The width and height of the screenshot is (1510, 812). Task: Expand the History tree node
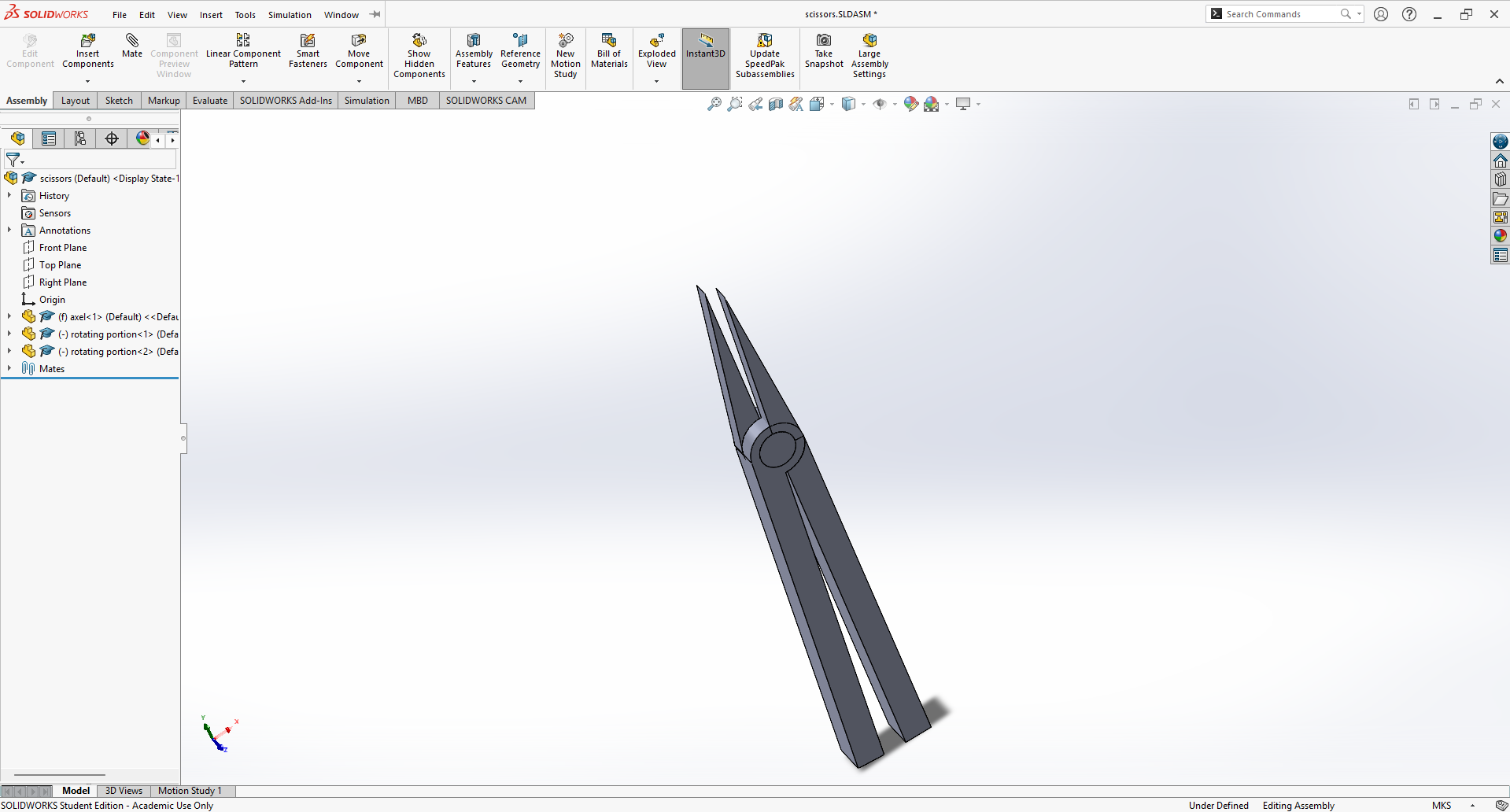point(9,195)
